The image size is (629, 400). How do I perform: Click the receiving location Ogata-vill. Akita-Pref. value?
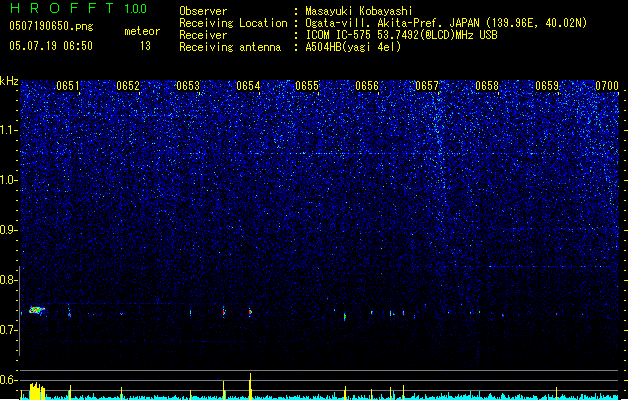pyautogui.click(x=446, y=23)
